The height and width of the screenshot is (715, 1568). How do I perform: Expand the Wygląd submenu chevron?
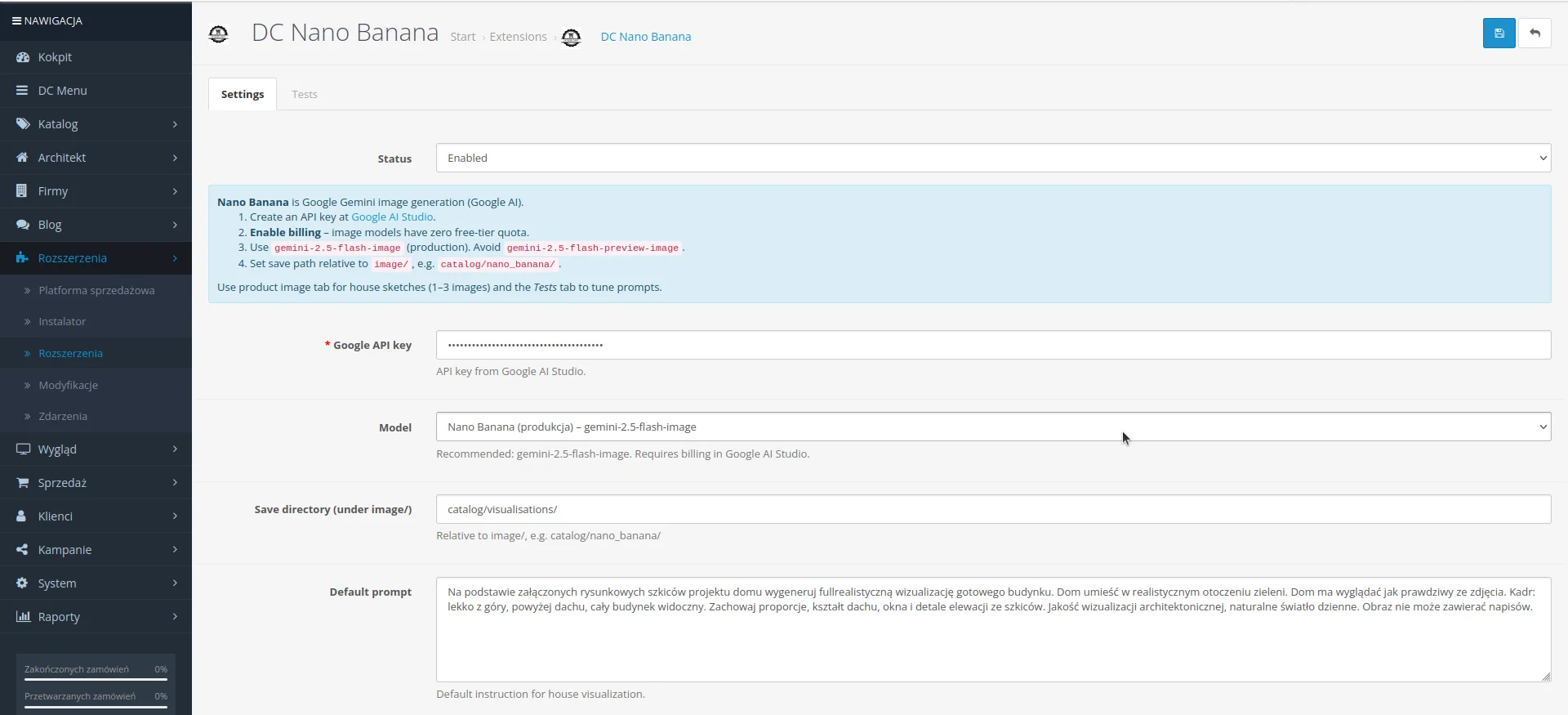(x=175, y=449)
